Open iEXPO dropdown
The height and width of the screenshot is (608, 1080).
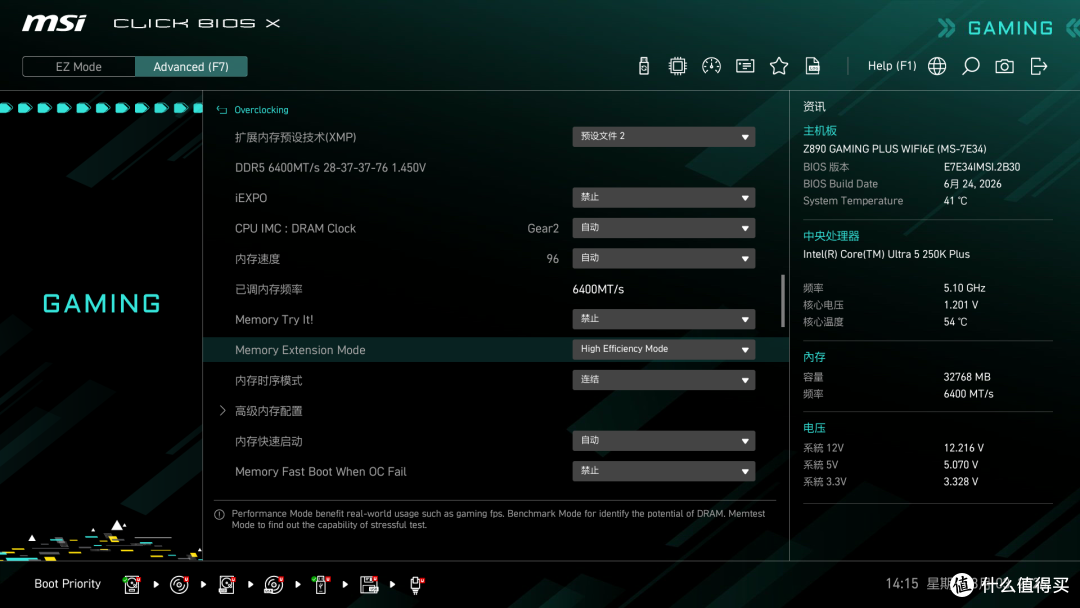[x=663, y=198]
